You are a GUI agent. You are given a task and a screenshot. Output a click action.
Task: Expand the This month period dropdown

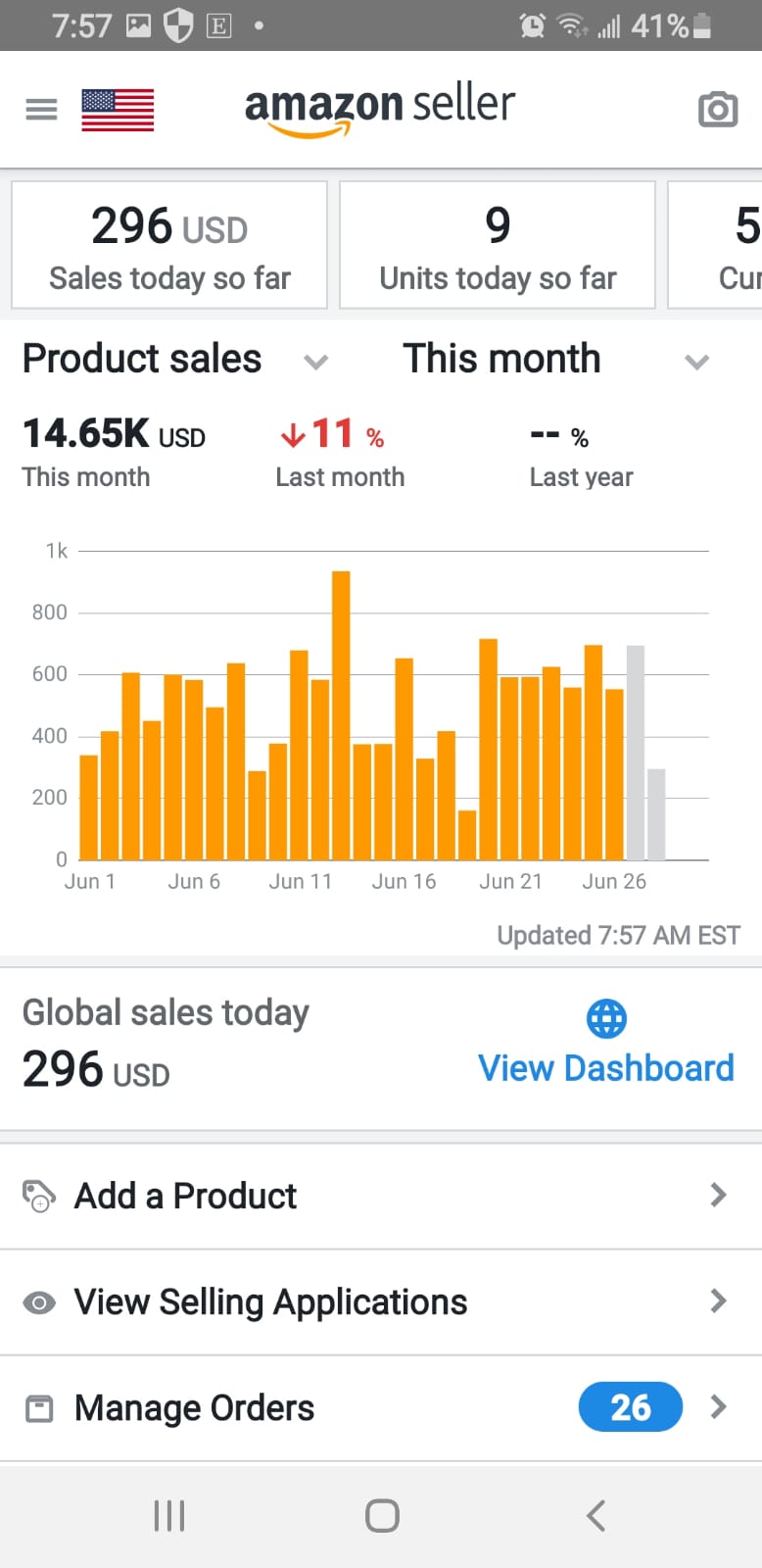coord(696,362)
